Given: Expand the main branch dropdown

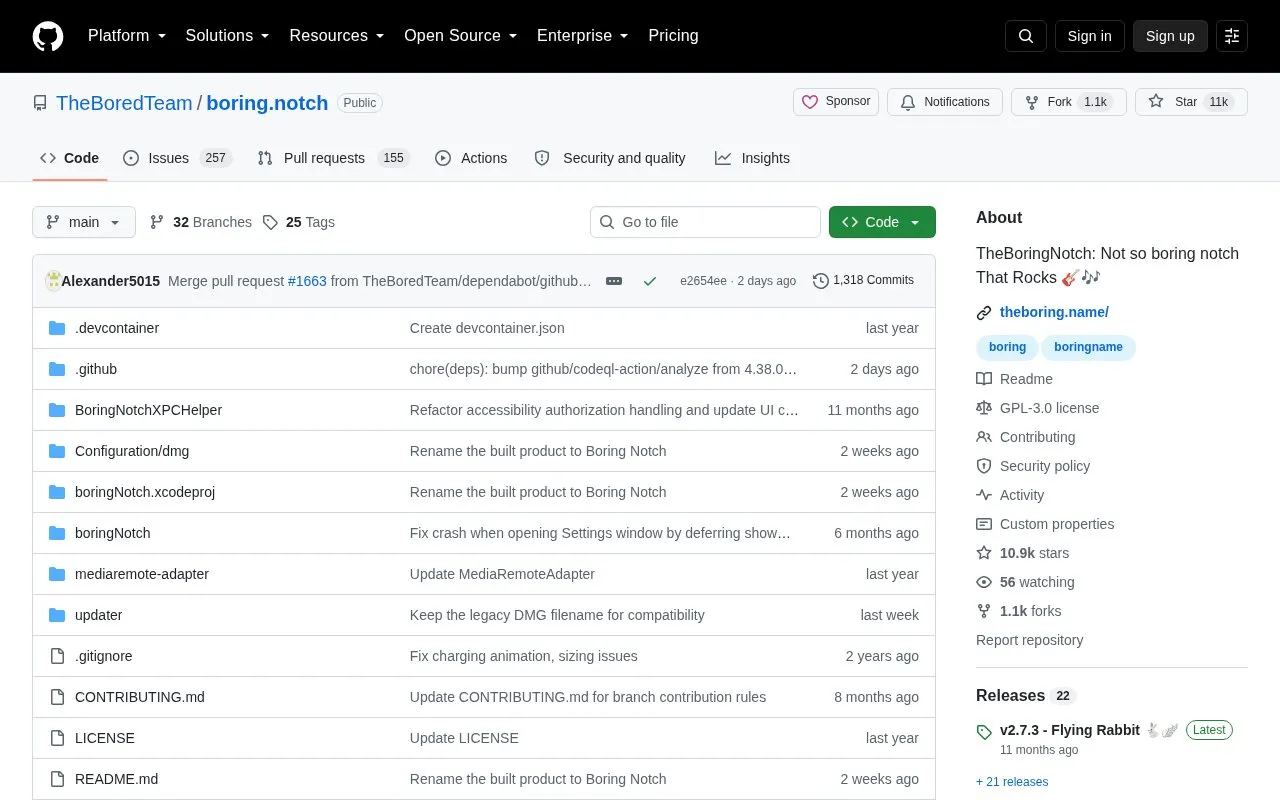Looking at the screenshot, I should click(84, 222).
